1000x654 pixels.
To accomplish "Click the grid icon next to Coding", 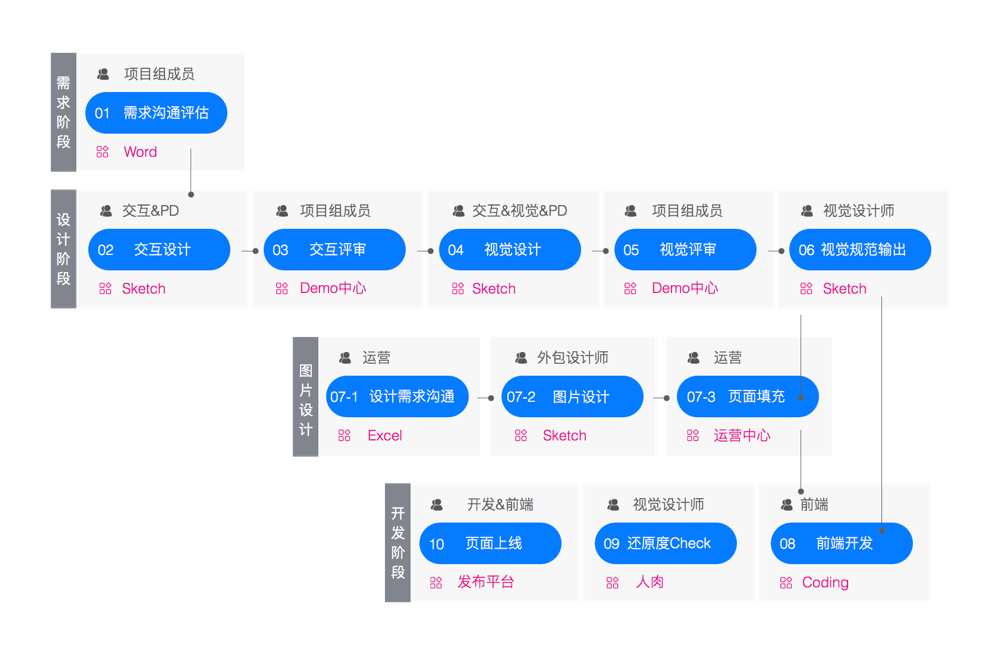I will point(786,583).
